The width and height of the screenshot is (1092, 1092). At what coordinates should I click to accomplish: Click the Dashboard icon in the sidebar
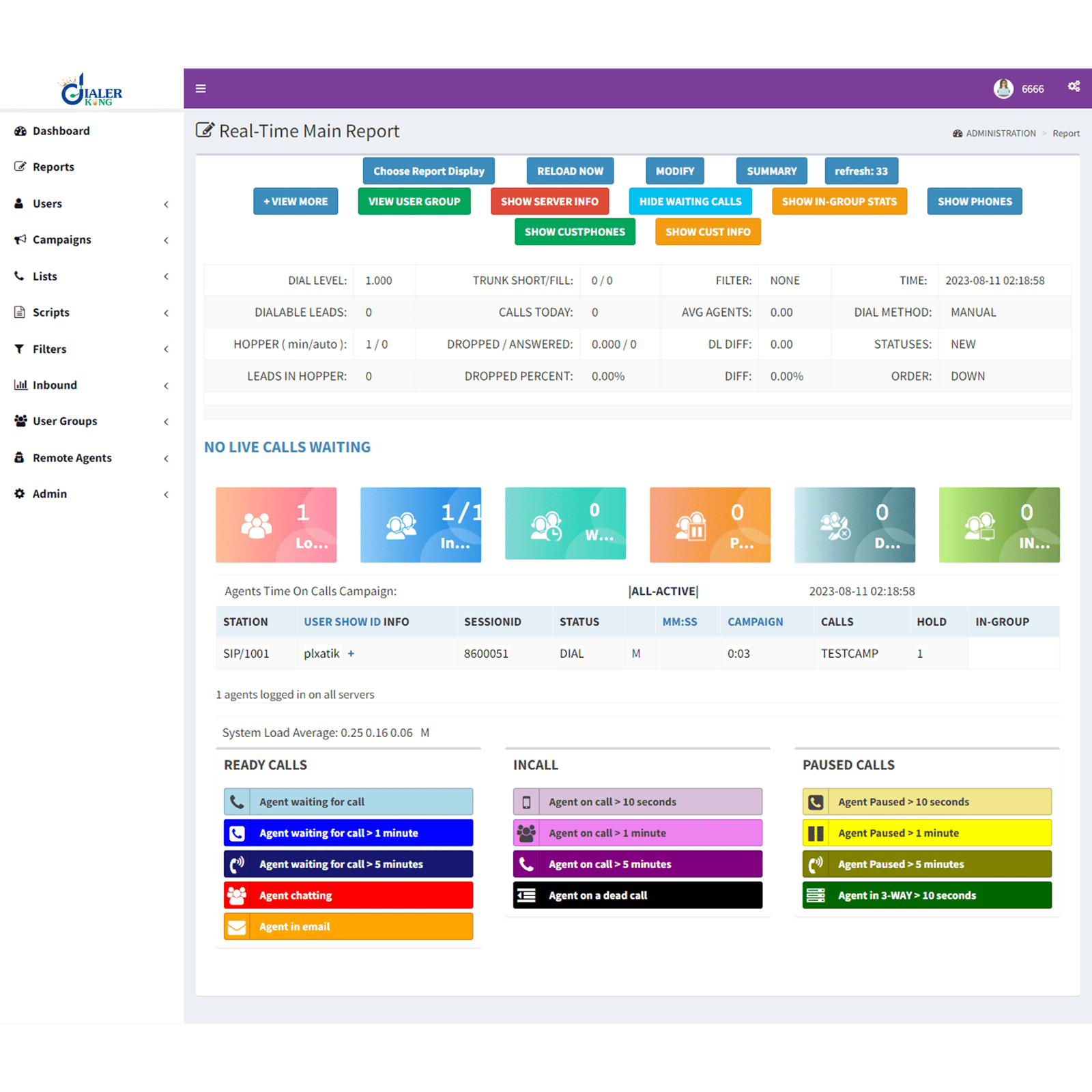(x=20, y=130)
